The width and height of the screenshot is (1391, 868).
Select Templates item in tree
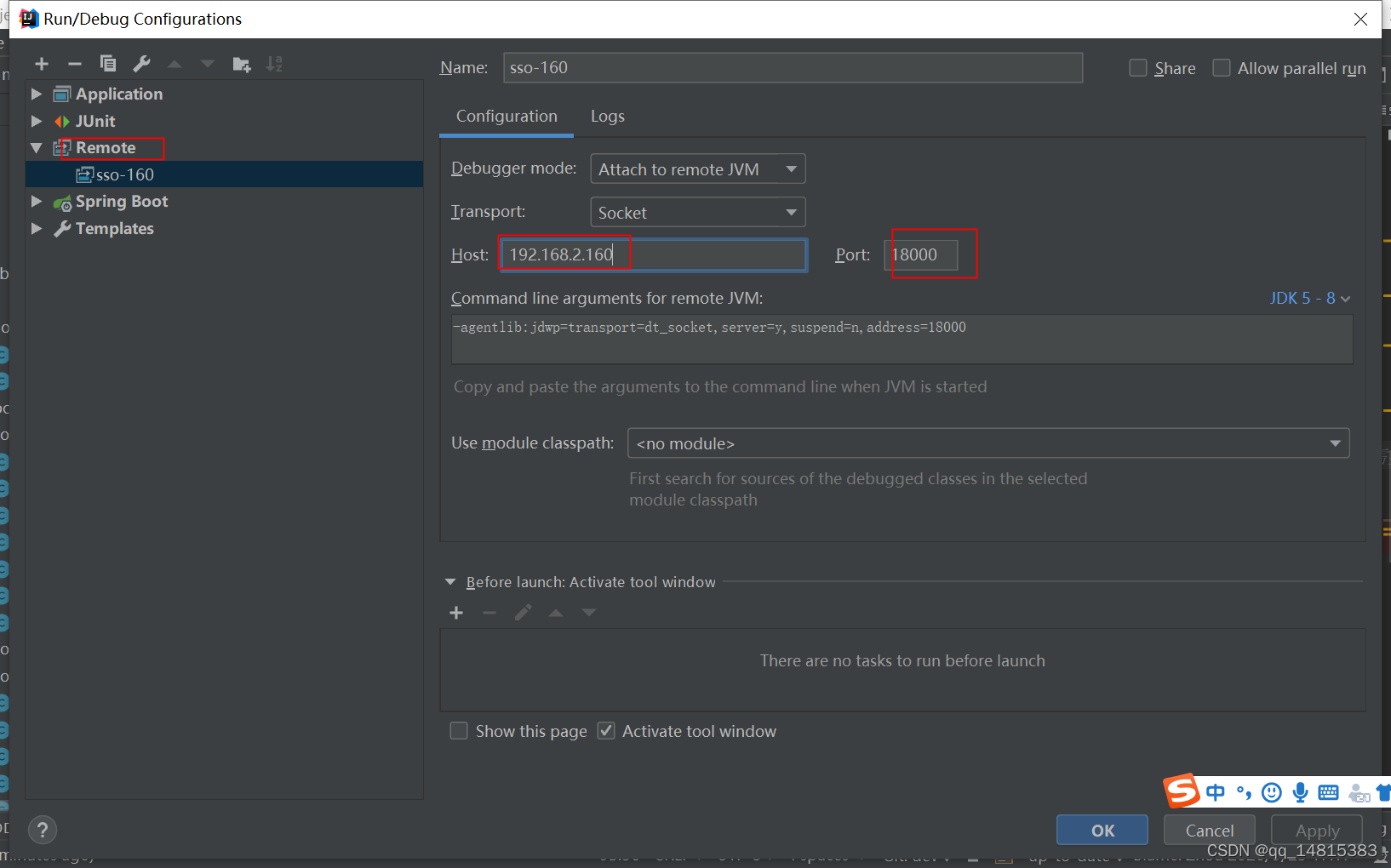tap(115, 228)
